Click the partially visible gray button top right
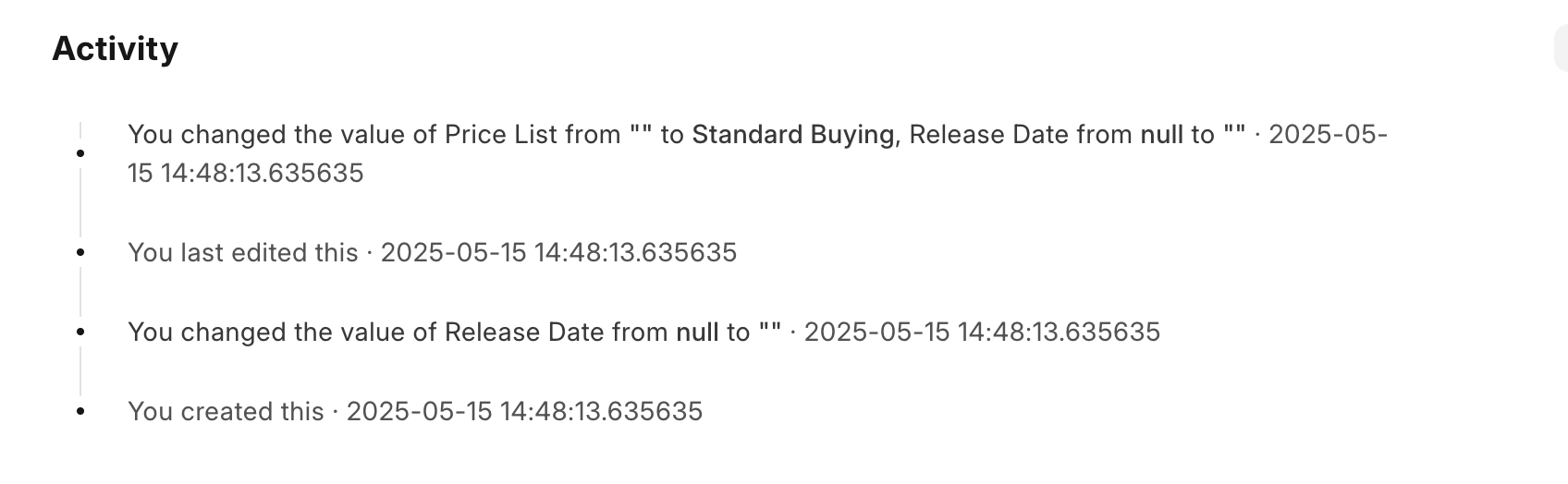 coord(1562,48)
